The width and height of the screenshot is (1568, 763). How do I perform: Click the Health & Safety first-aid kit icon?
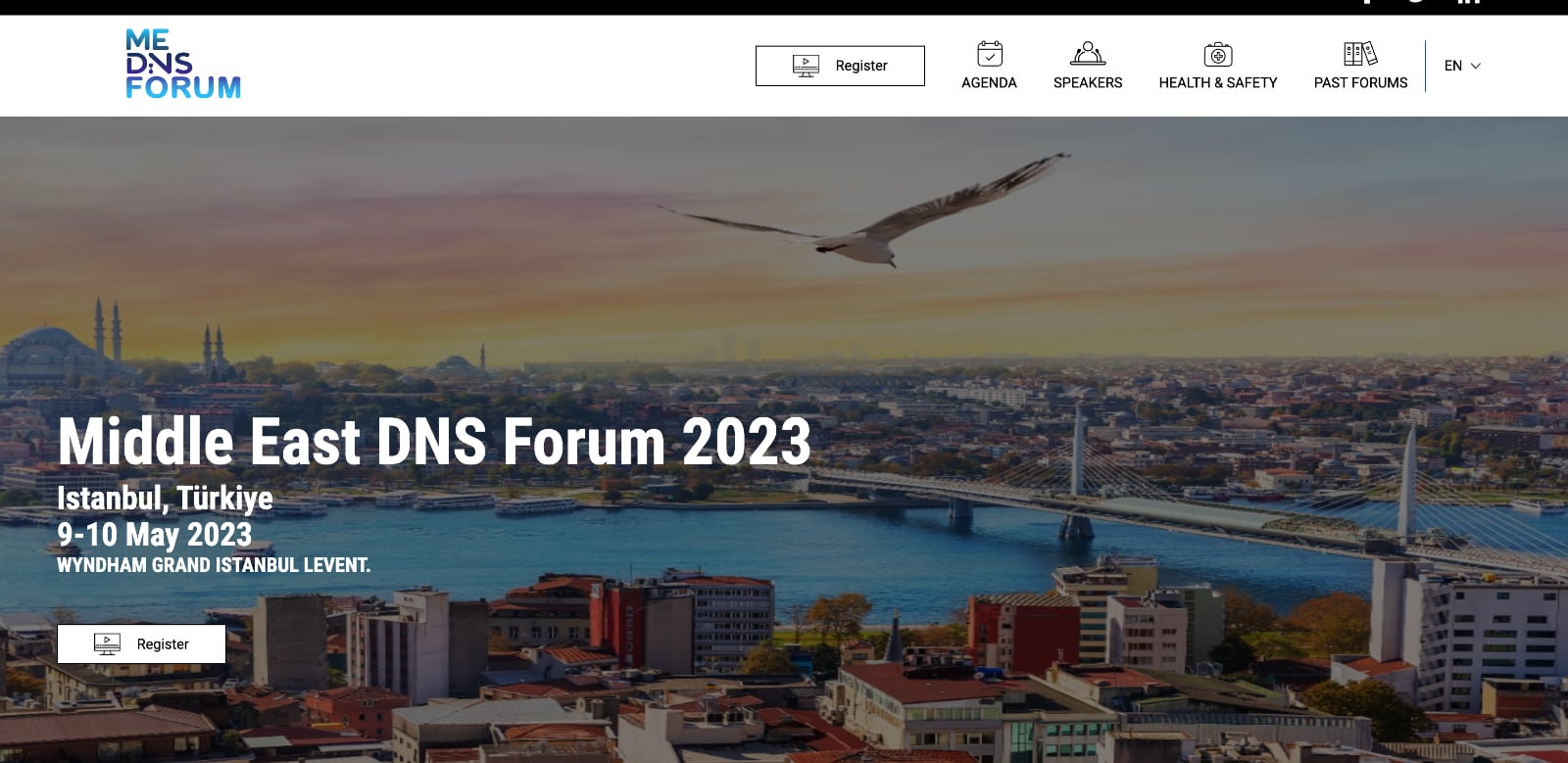pyautogui.click(x=1218, y=54)
